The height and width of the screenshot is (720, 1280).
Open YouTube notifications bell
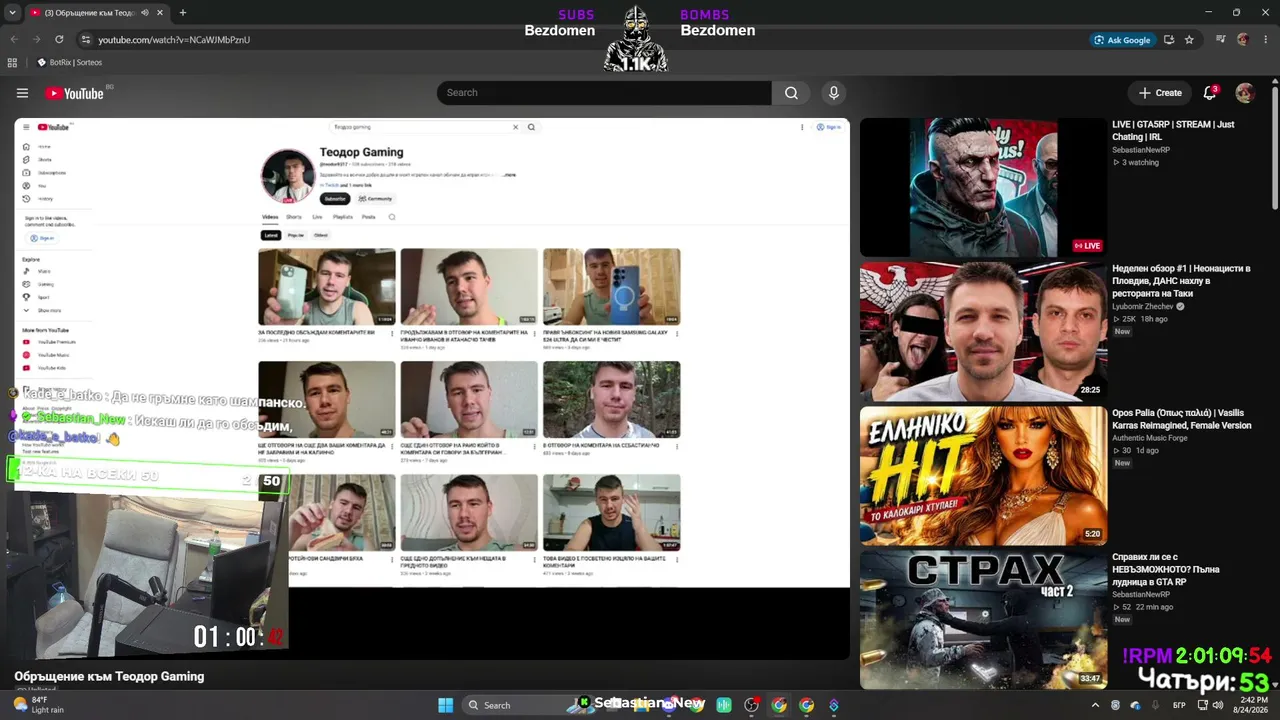(1210, 93)
